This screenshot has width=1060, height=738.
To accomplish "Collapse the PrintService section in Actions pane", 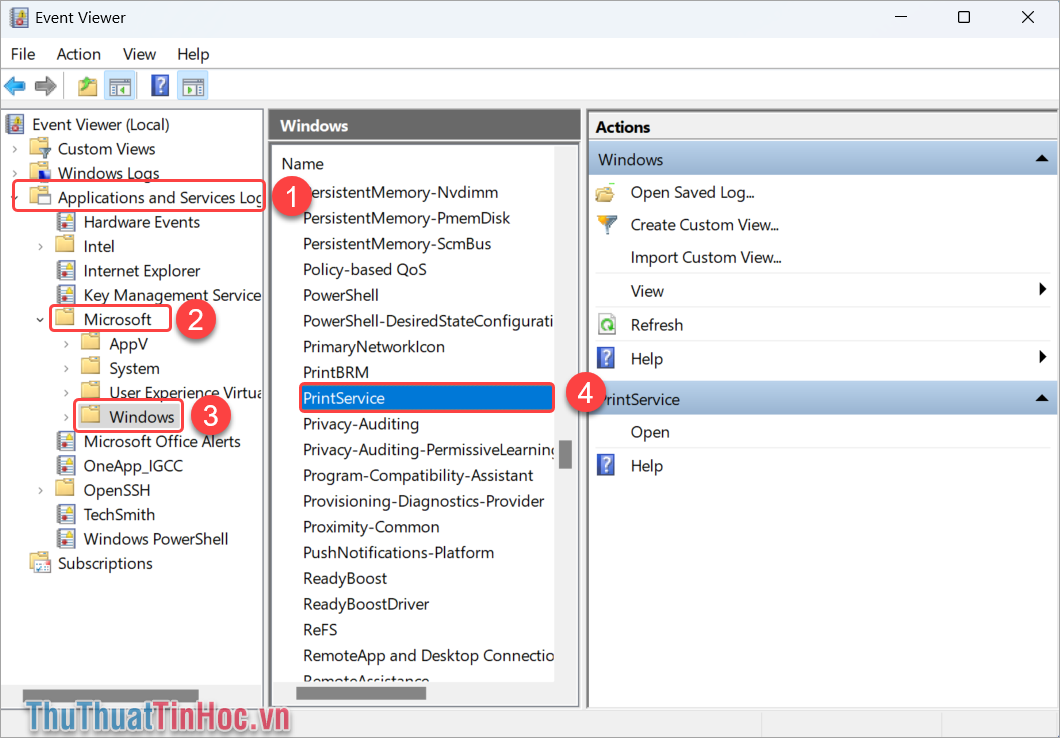I will pyautogui.click(x=1041, y=399).
